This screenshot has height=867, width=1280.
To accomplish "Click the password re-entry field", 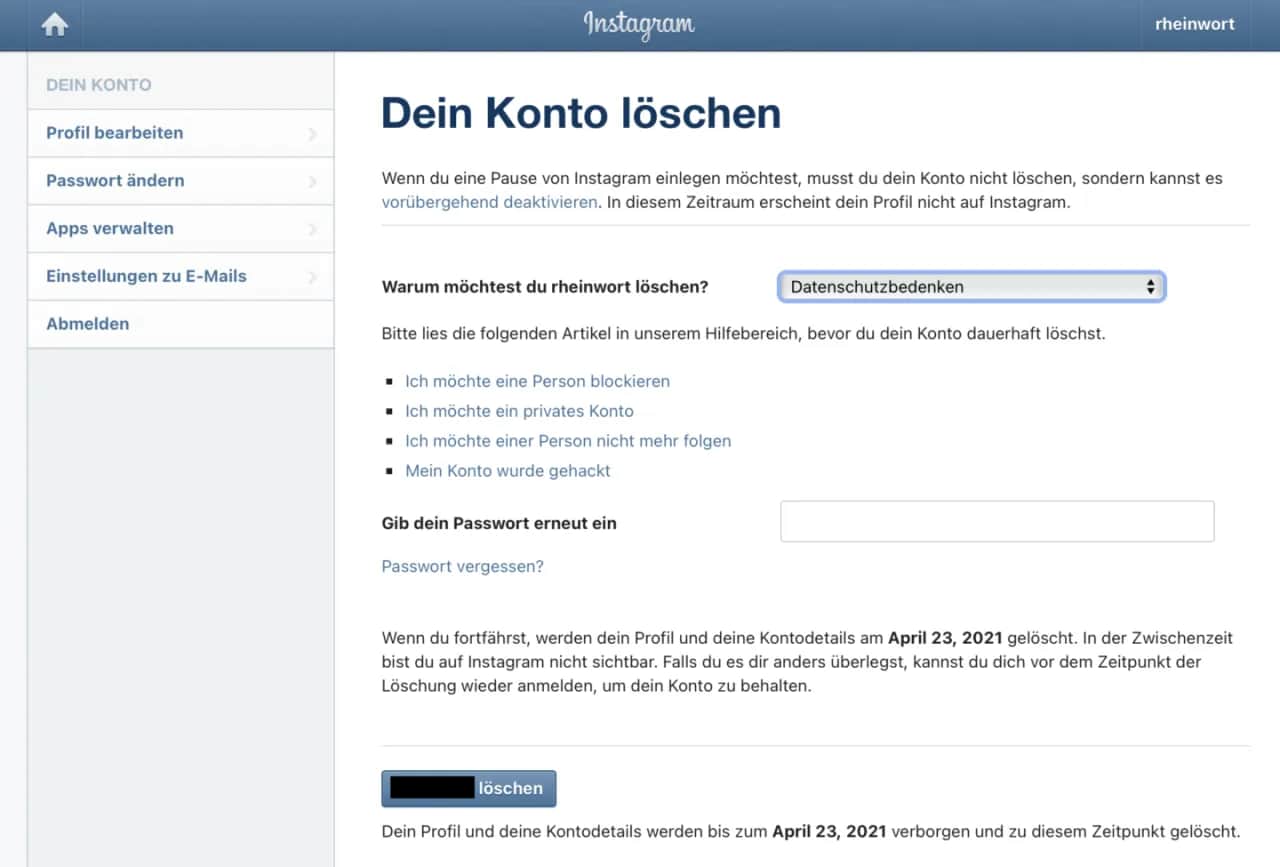I will coord(996,521).
